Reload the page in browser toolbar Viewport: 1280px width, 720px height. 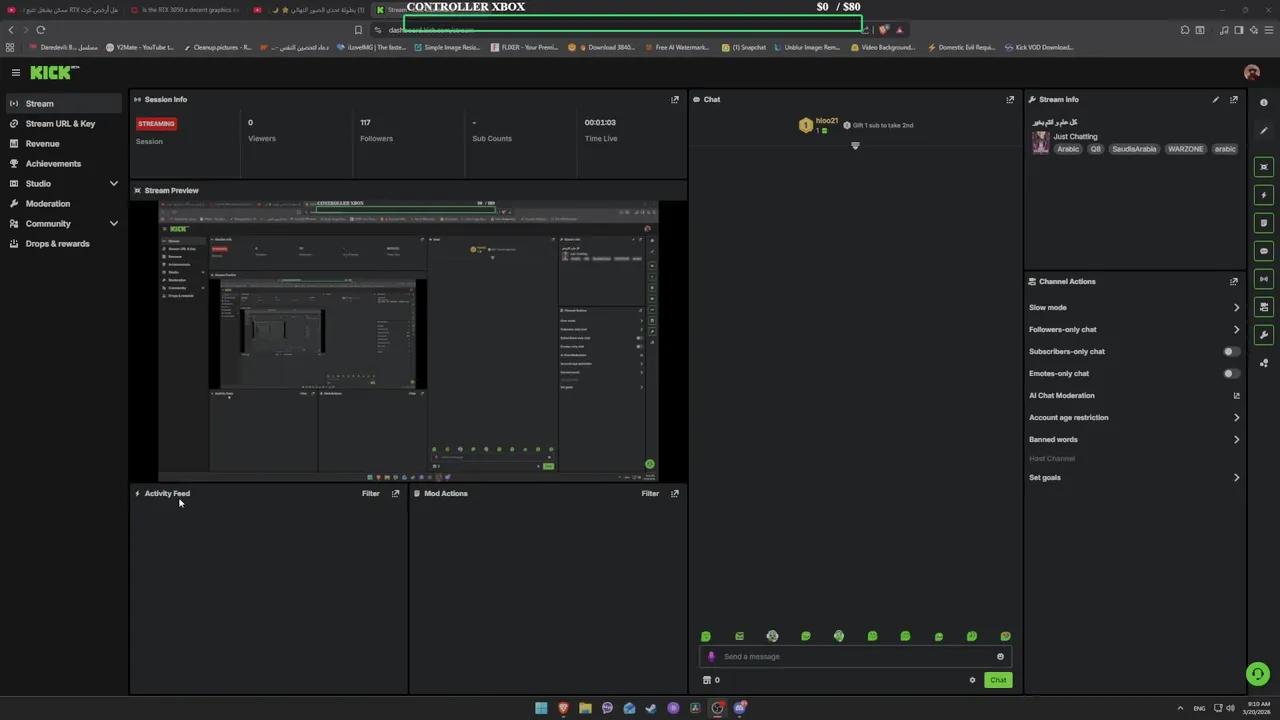click(41, 30)
